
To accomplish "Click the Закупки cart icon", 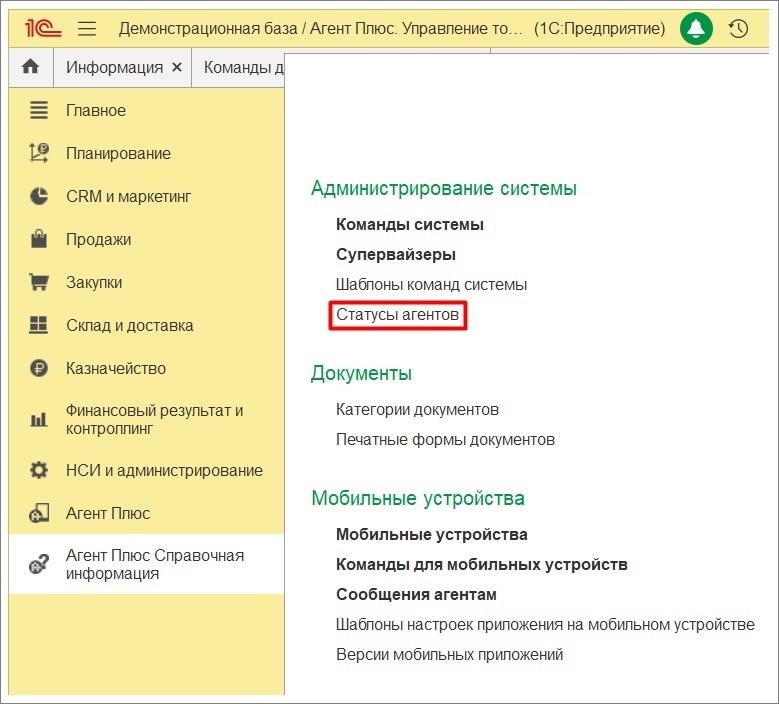I will coord(39,282).
